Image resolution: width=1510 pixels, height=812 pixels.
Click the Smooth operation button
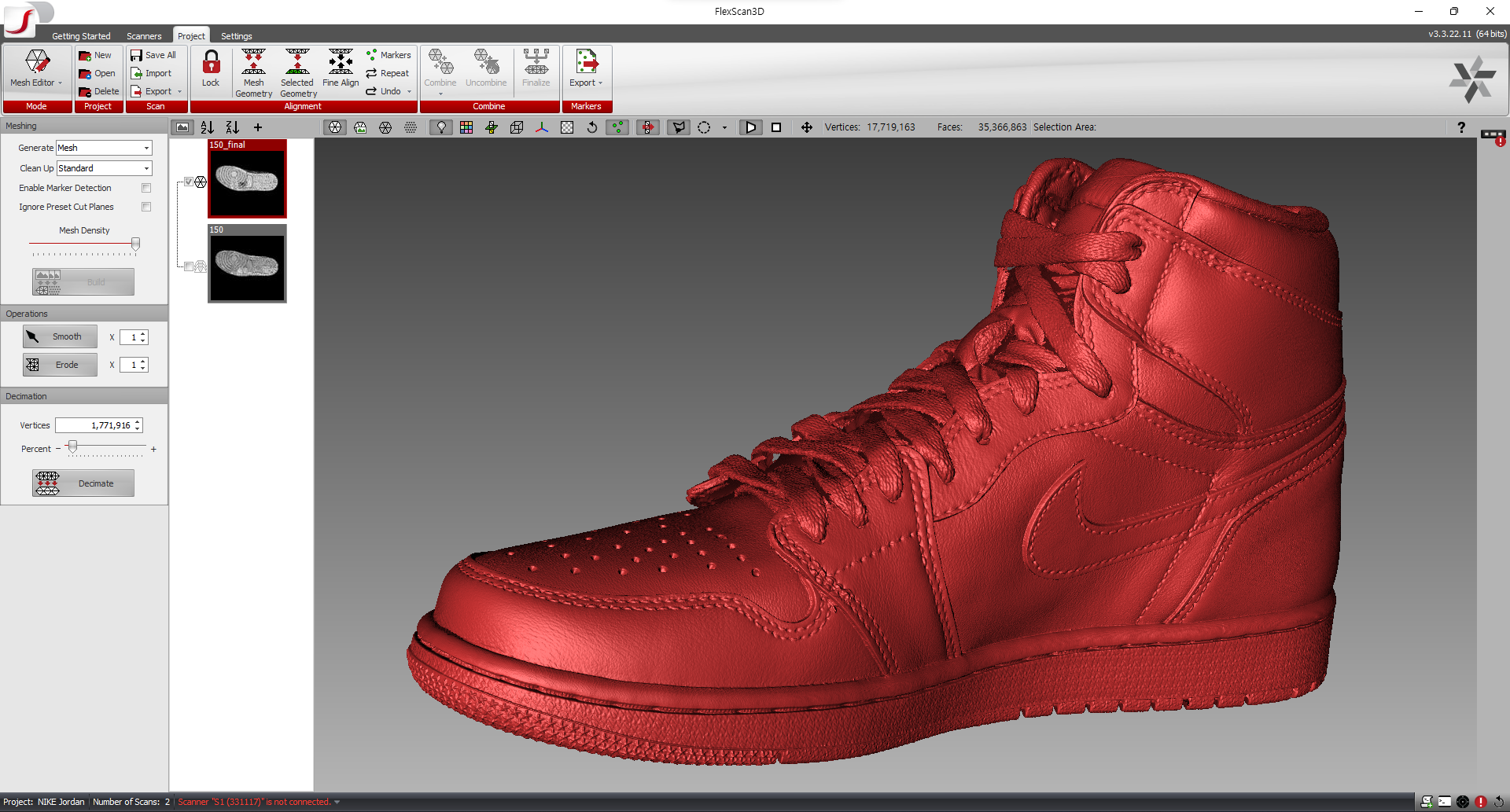[x=60, y=336]
